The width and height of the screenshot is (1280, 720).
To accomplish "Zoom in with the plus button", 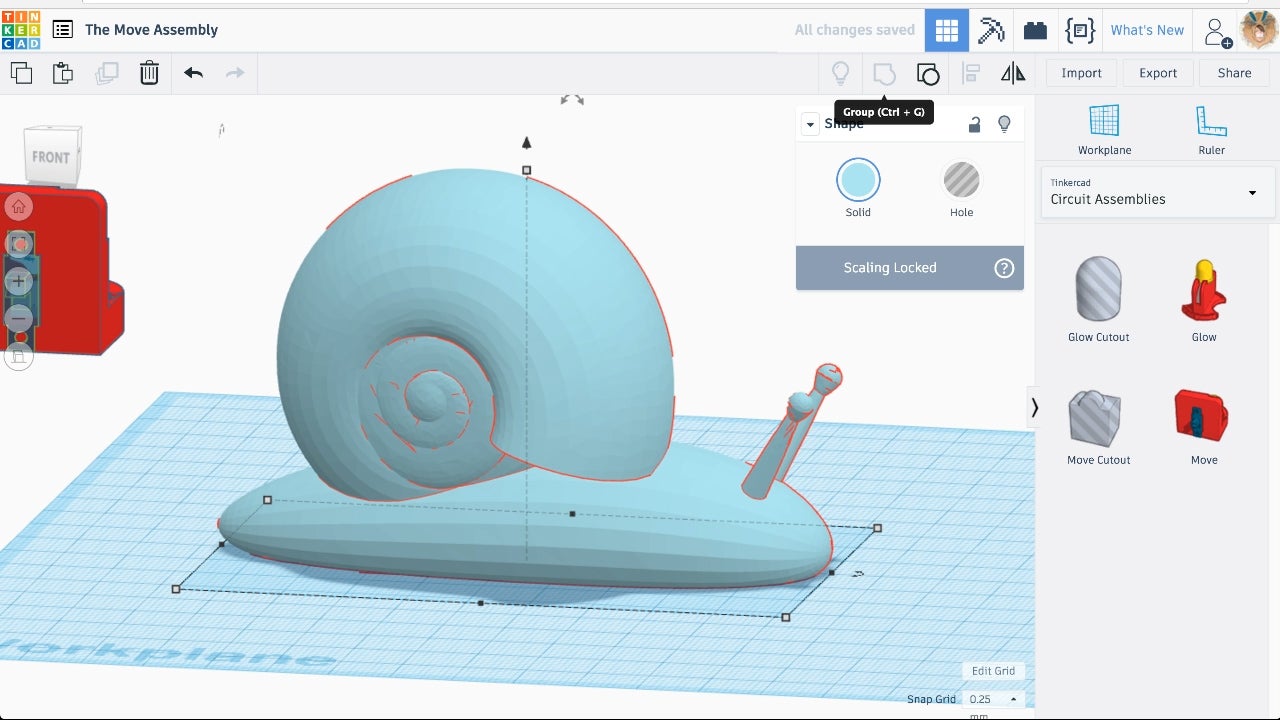I will pyautogui.click(x=18, y=281).
